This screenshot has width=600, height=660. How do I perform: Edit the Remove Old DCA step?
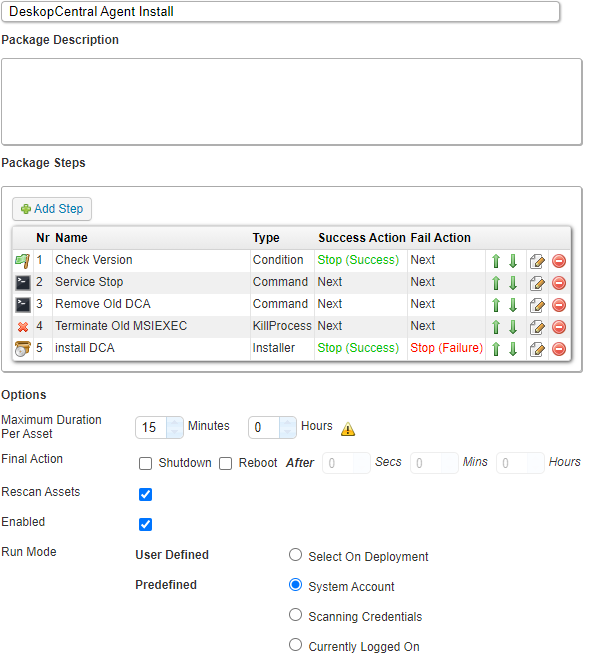537,305
